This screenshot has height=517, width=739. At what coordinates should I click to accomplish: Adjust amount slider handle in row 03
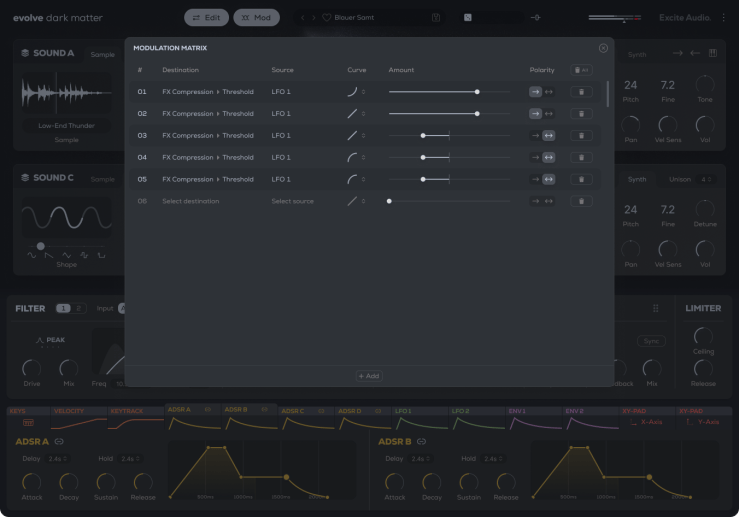point(423,136)
